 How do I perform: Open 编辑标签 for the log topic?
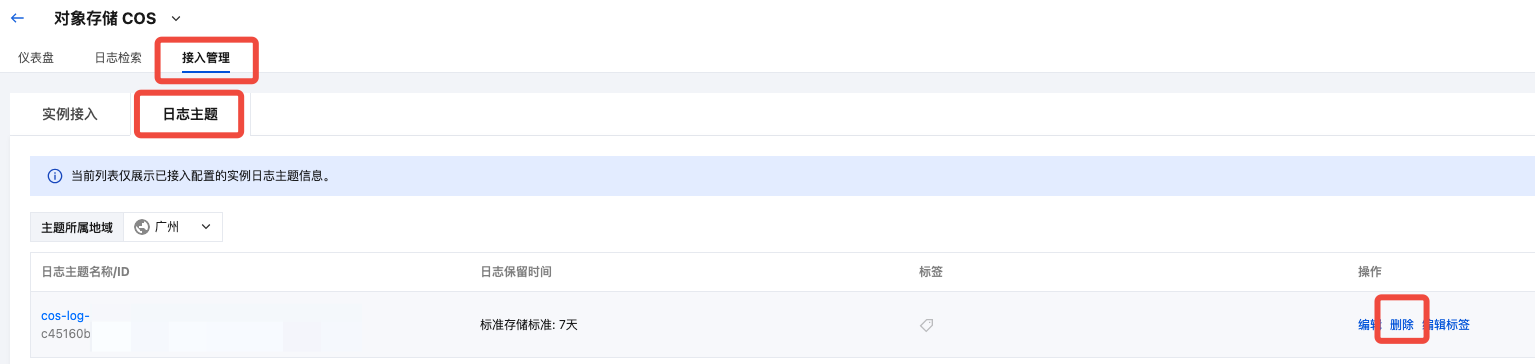(1446, 325)
